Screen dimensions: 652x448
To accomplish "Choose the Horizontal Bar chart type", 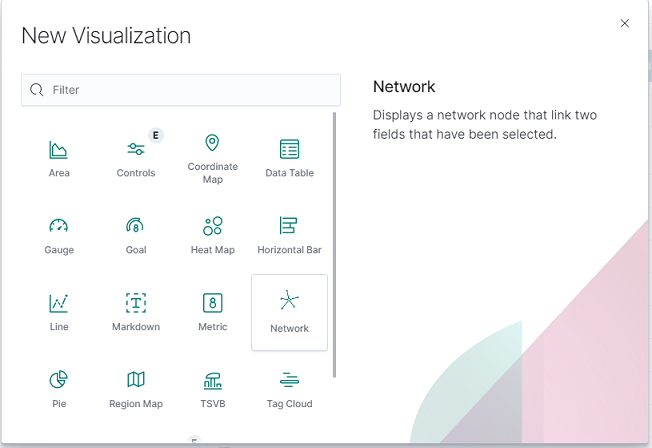I will (x=289, y=235).
